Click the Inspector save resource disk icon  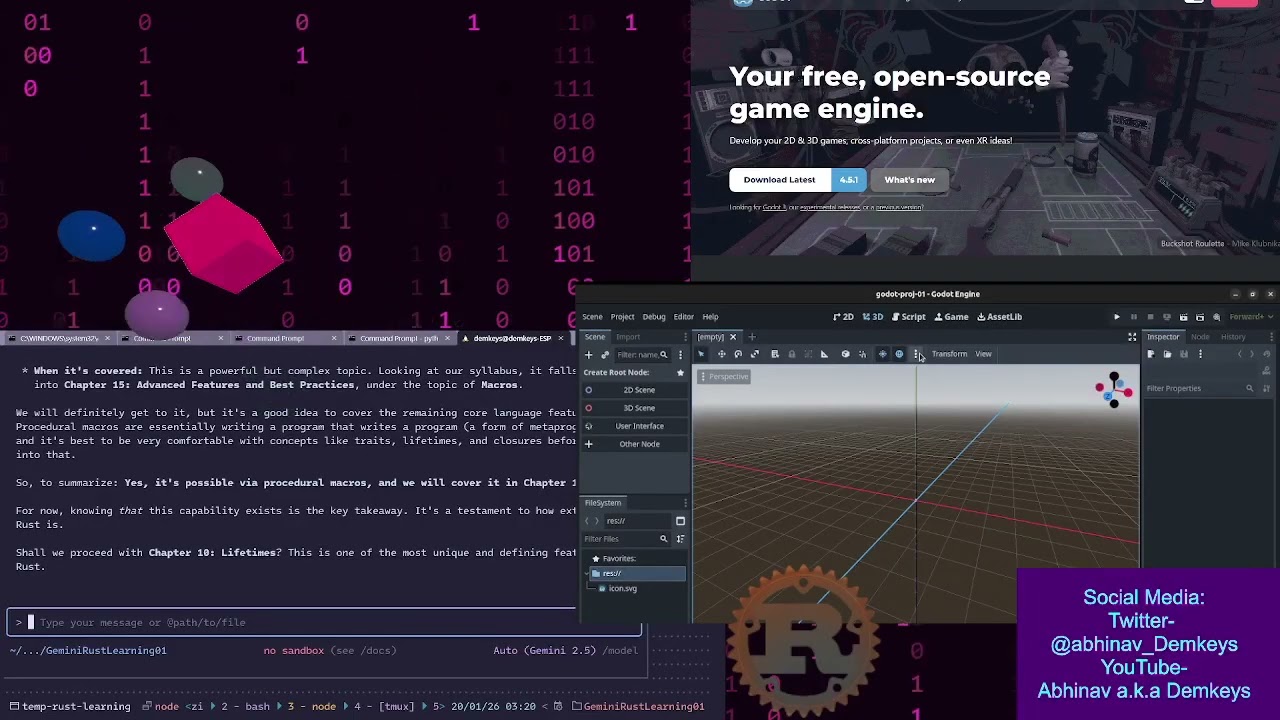1184,354
